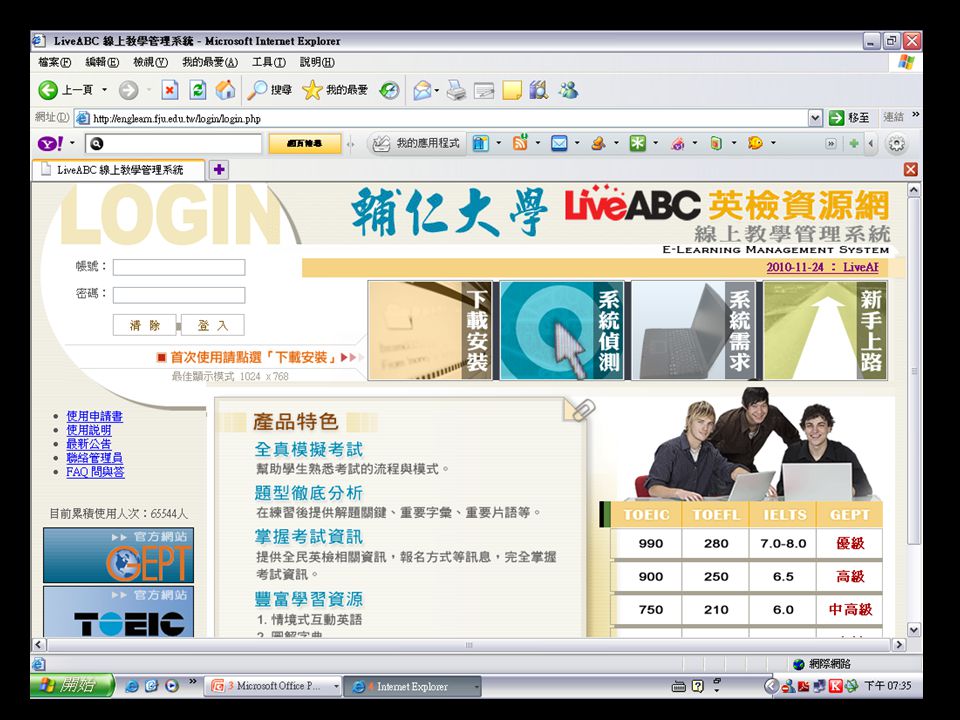Screen dimensions: 960x720
Task: Open the Yahoo toolbar blue mail icon
Action: [x=559, y=143]
